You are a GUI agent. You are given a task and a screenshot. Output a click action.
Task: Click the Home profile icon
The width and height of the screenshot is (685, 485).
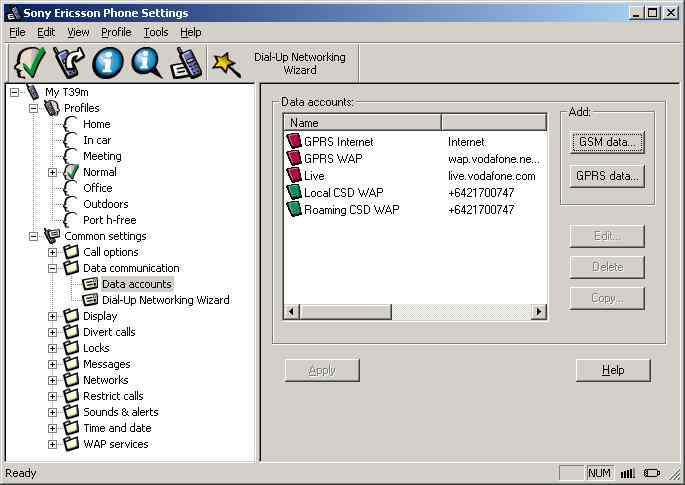click(71, 124)
